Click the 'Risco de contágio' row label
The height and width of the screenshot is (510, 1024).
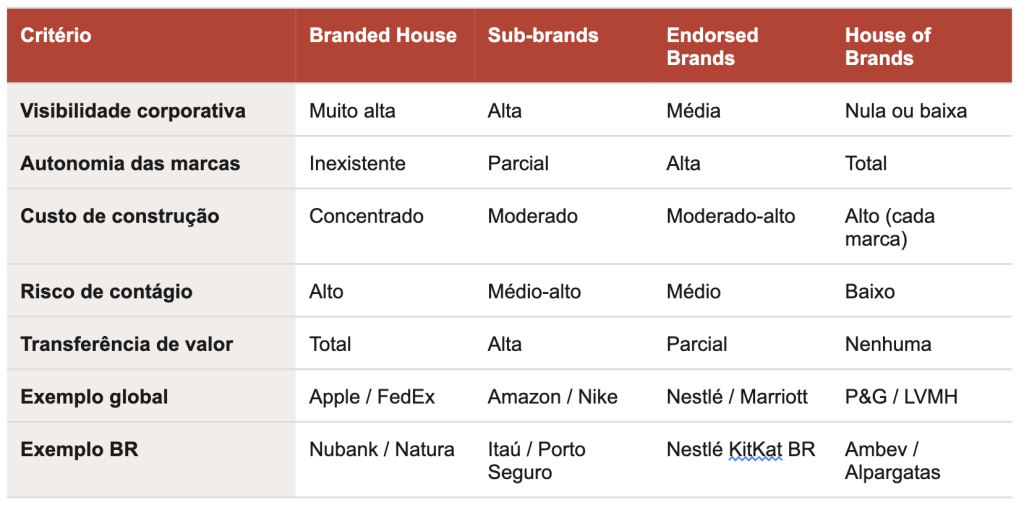106,292
